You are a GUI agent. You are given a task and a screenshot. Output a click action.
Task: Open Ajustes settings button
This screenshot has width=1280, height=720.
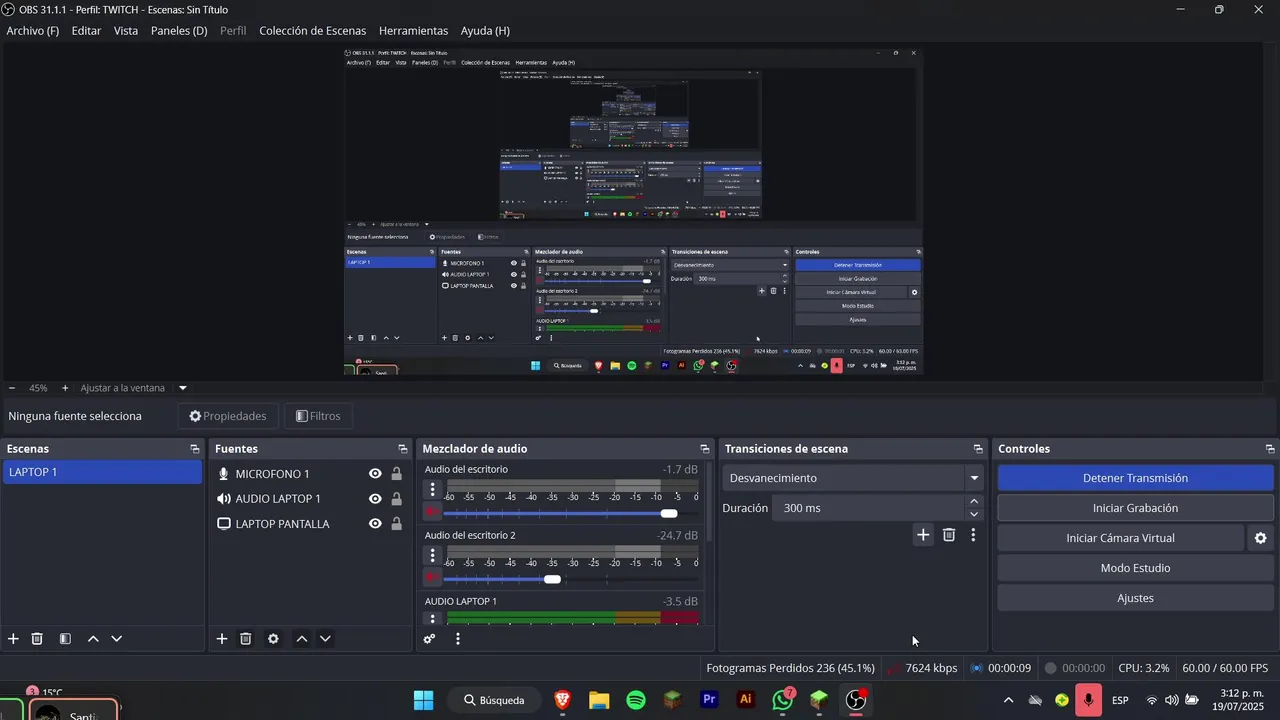[1135, 598]
